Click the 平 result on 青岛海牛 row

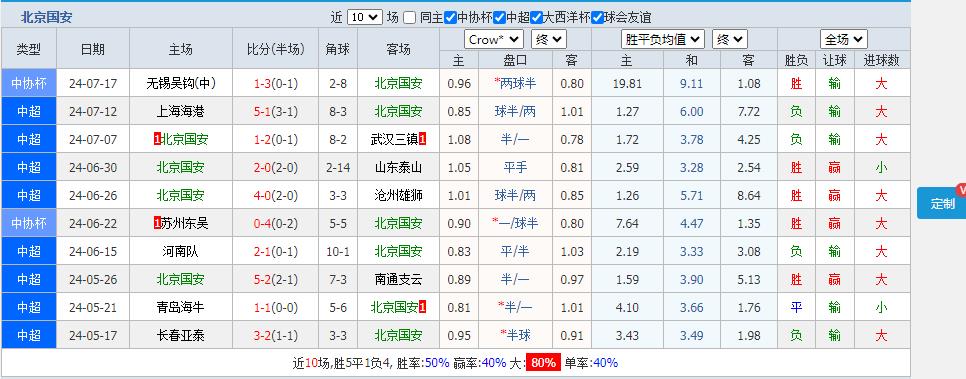(x=796, y=307)
